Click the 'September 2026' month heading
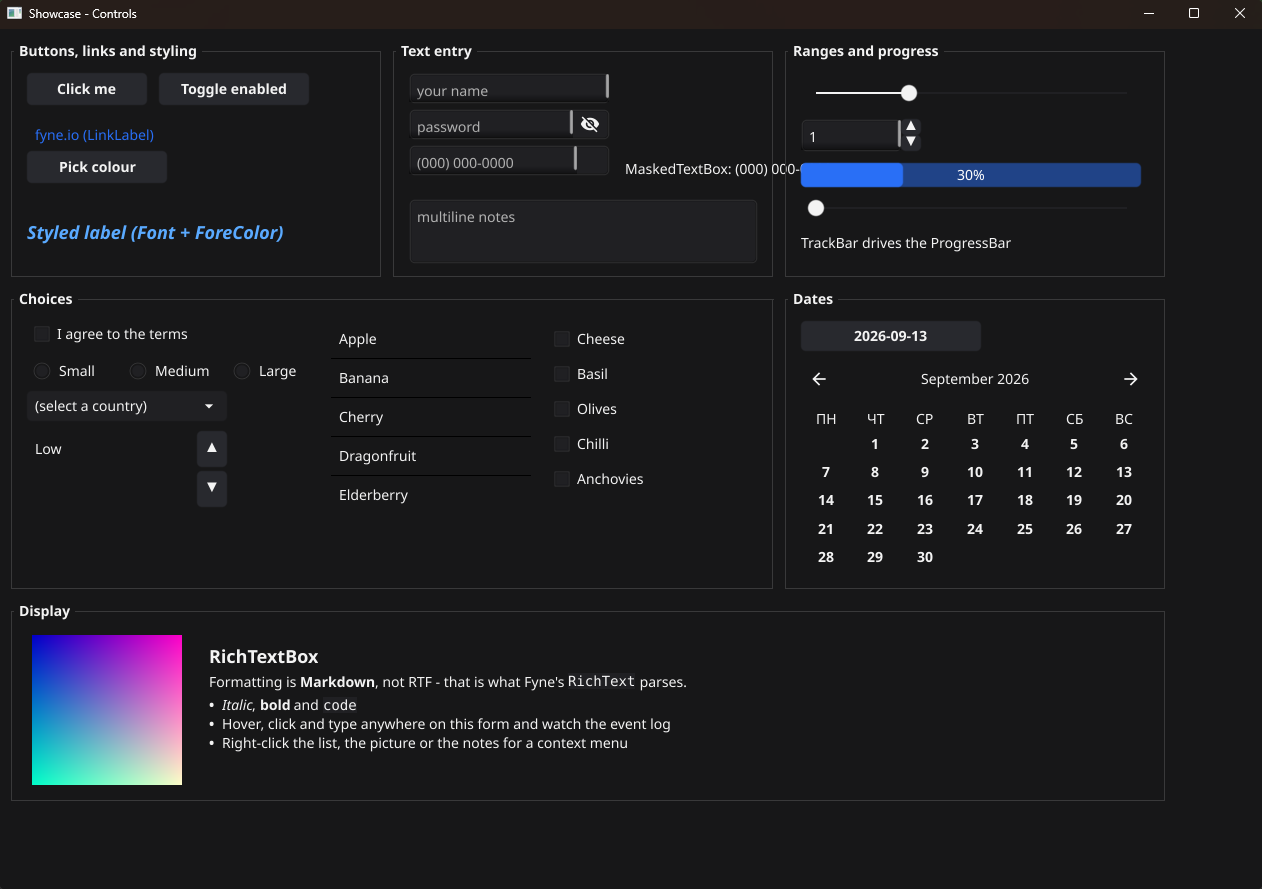 pyautogui.click(x=975, y=379)
